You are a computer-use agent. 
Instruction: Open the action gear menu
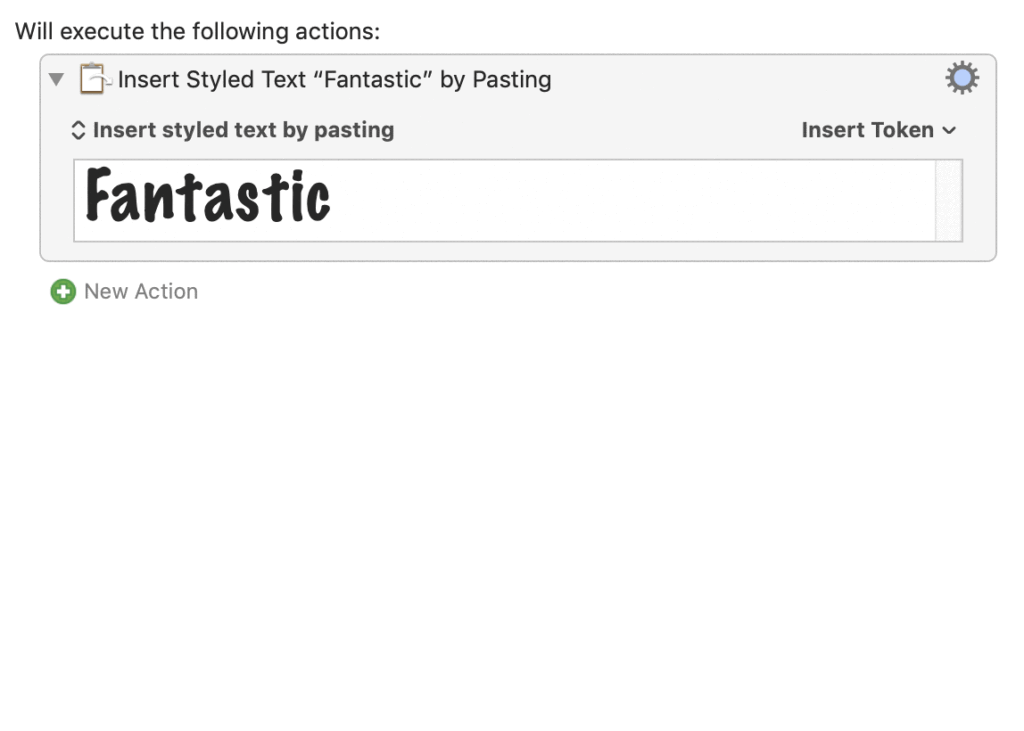pos(962,78)
